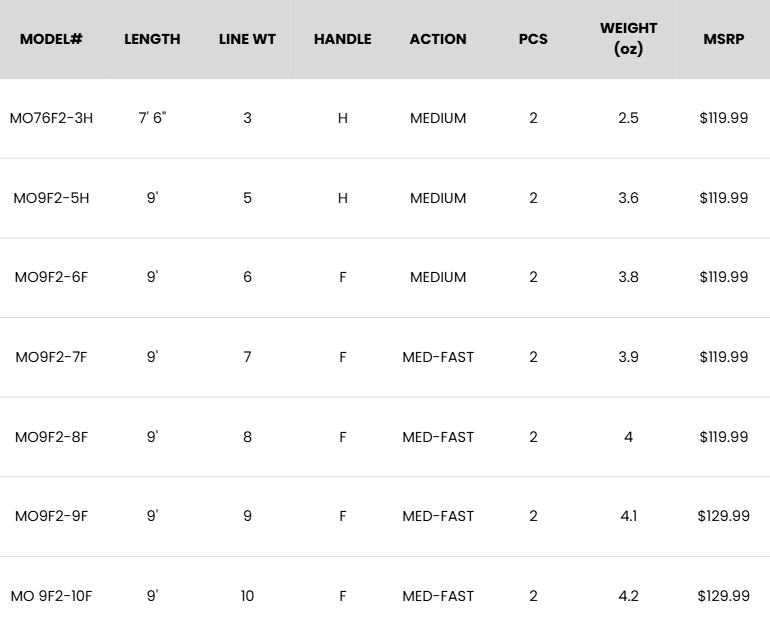Click the 4.2 weight value

coord(628,596)
